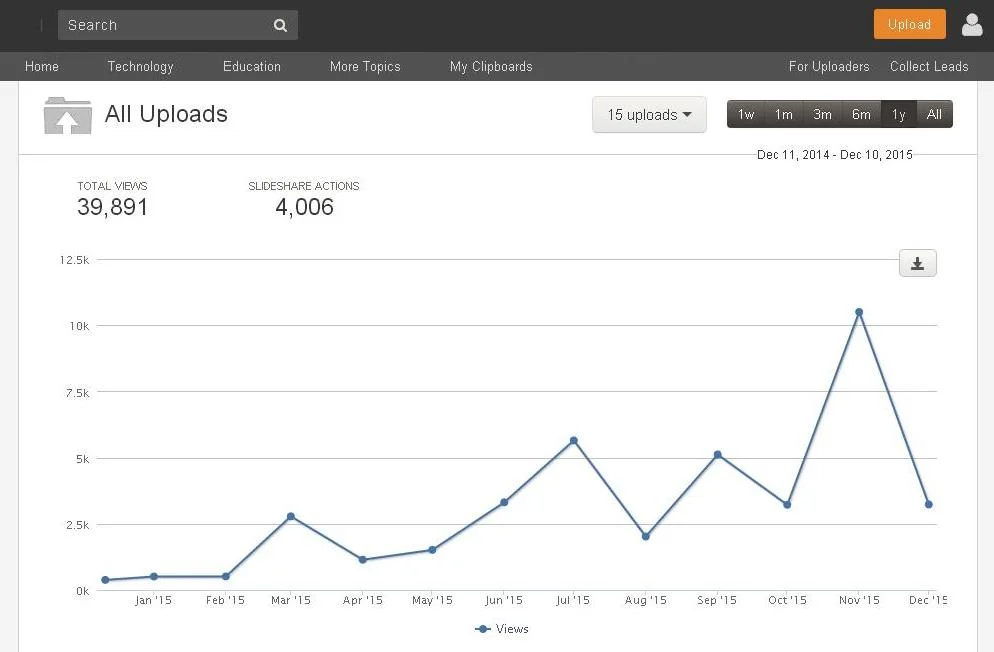Click the Jan '15 data point
The height and width of the screenshot is (652, 994).
coord(154,576)
